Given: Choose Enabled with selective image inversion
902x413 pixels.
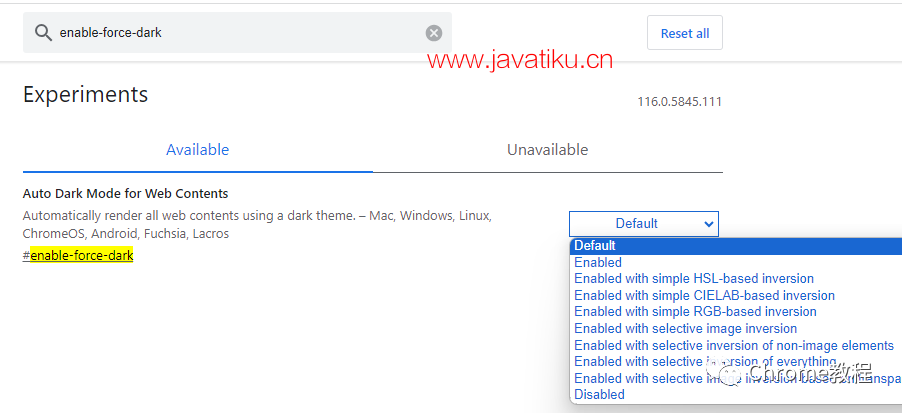Looking at the screenshot, I should [736, 328].
